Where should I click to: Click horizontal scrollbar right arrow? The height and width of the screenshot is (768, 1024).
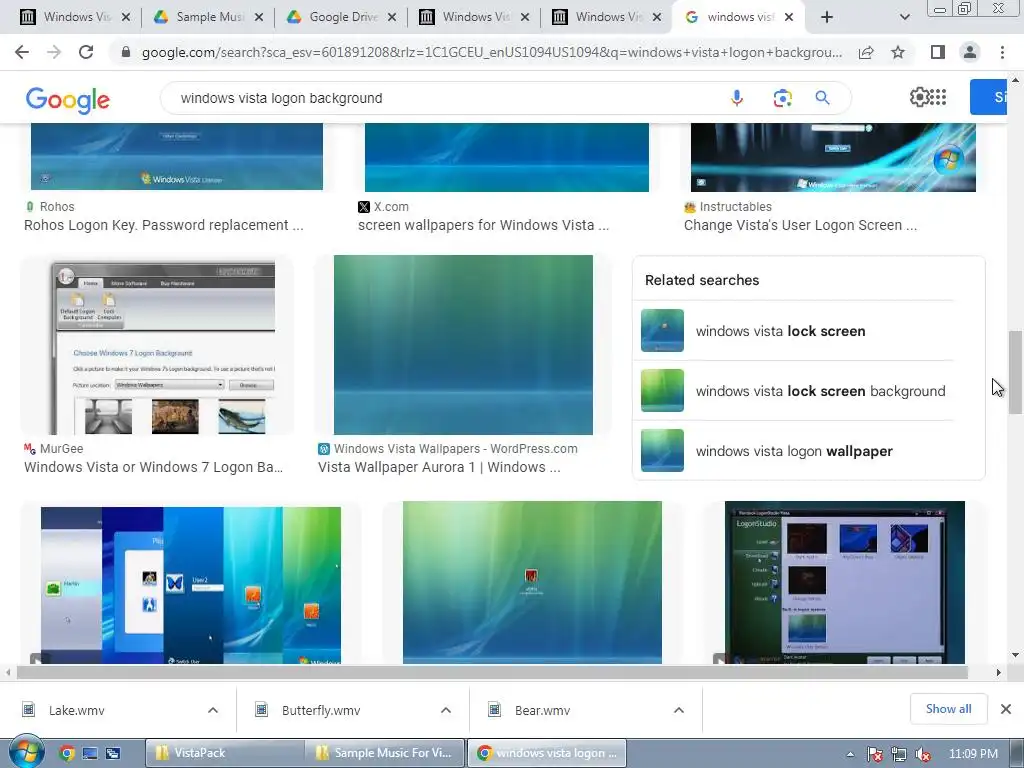click(x=998, y=672)
